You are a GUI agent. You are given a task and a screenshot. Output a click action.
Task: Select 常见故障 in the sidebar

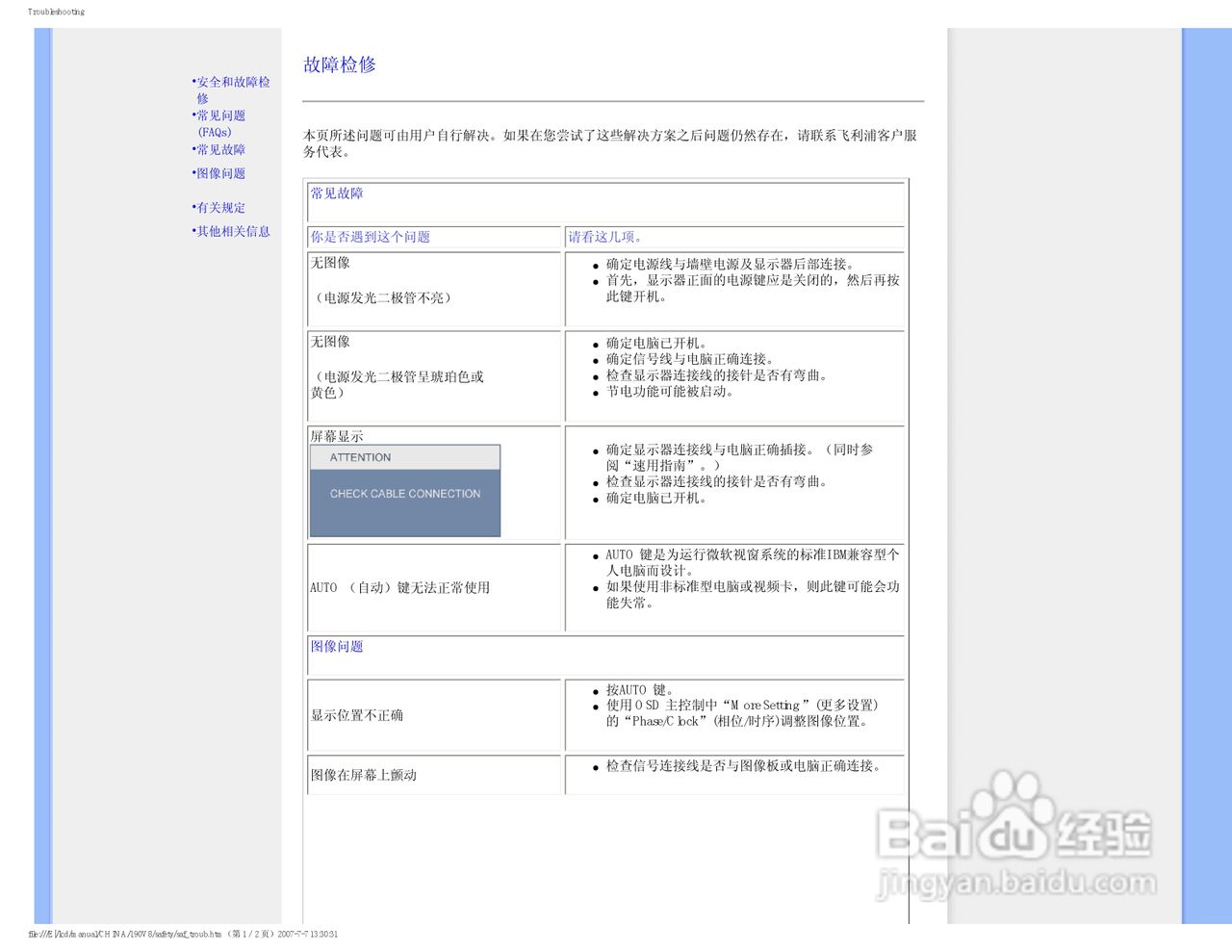(x=219, y=150)
